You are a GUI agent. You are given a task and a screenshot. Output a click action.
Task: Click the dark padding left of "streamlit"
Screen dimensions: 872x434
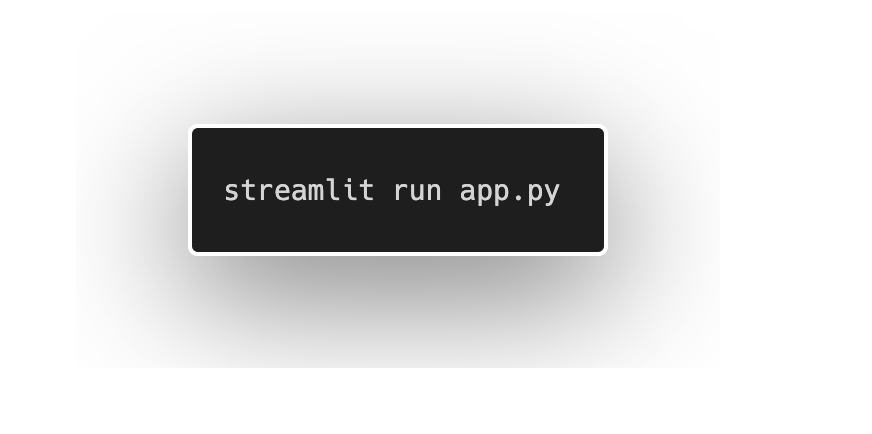coord(208,192)
